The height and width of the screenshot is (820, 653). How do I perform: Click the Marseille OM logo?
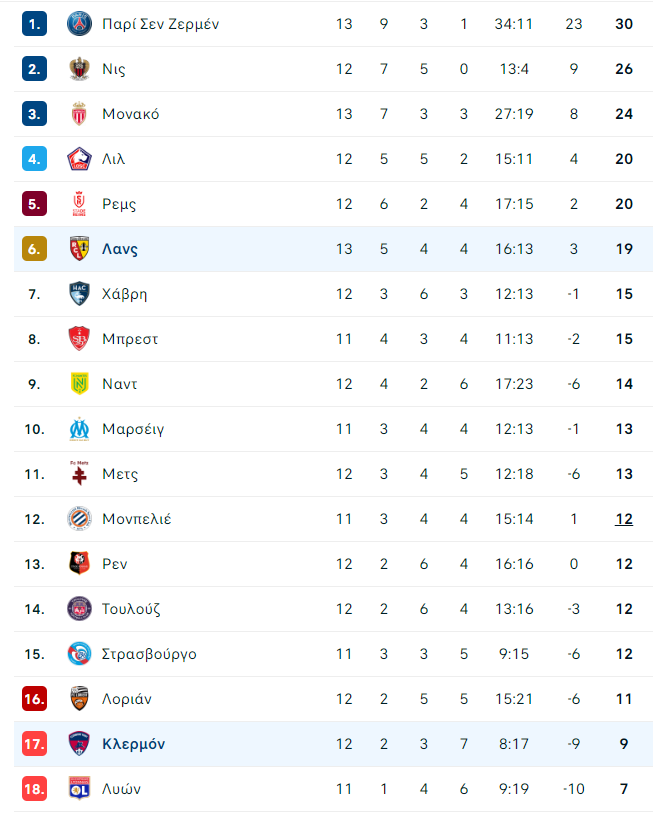(79, 429)
